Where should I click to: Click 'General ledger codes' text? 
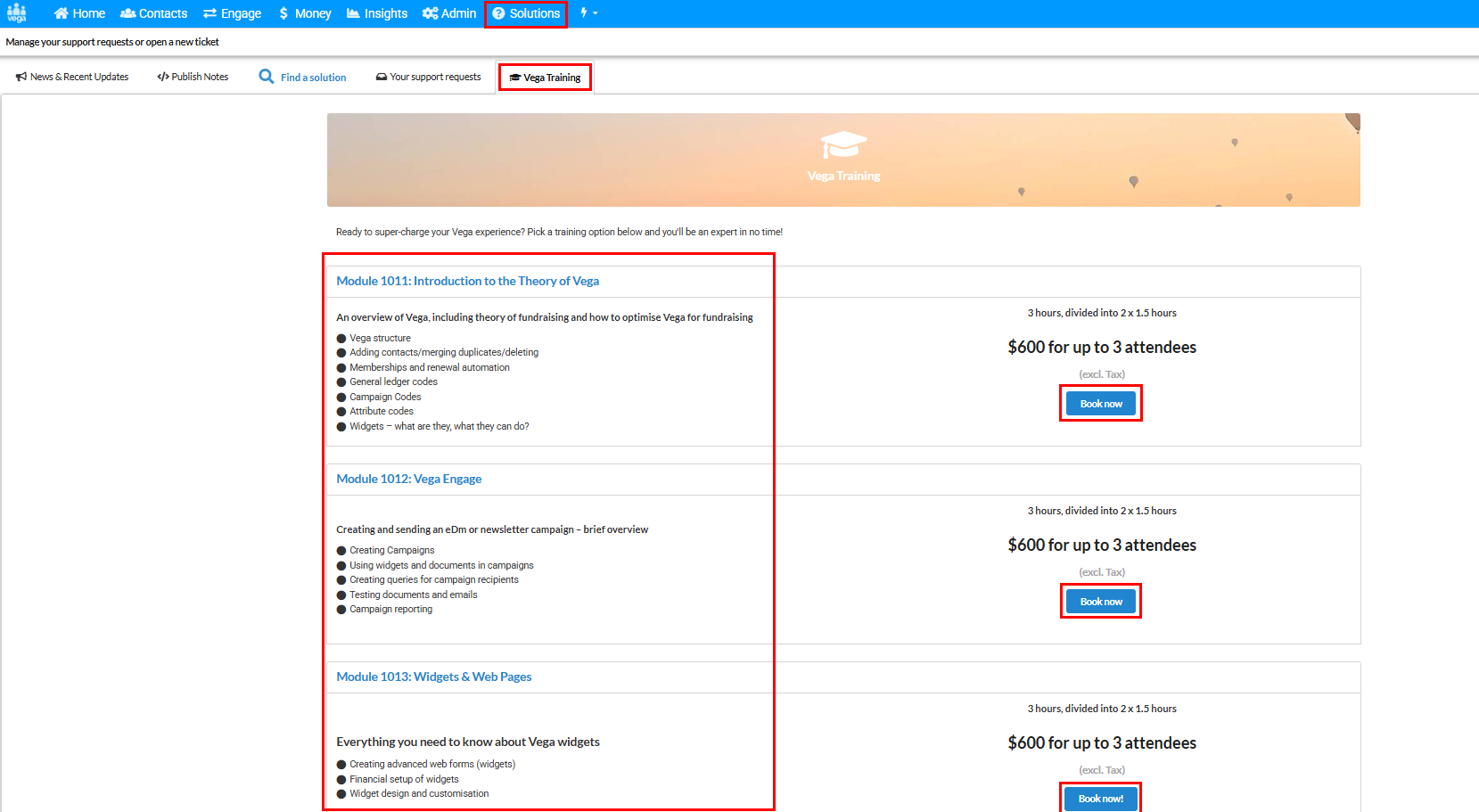point(393,381)
